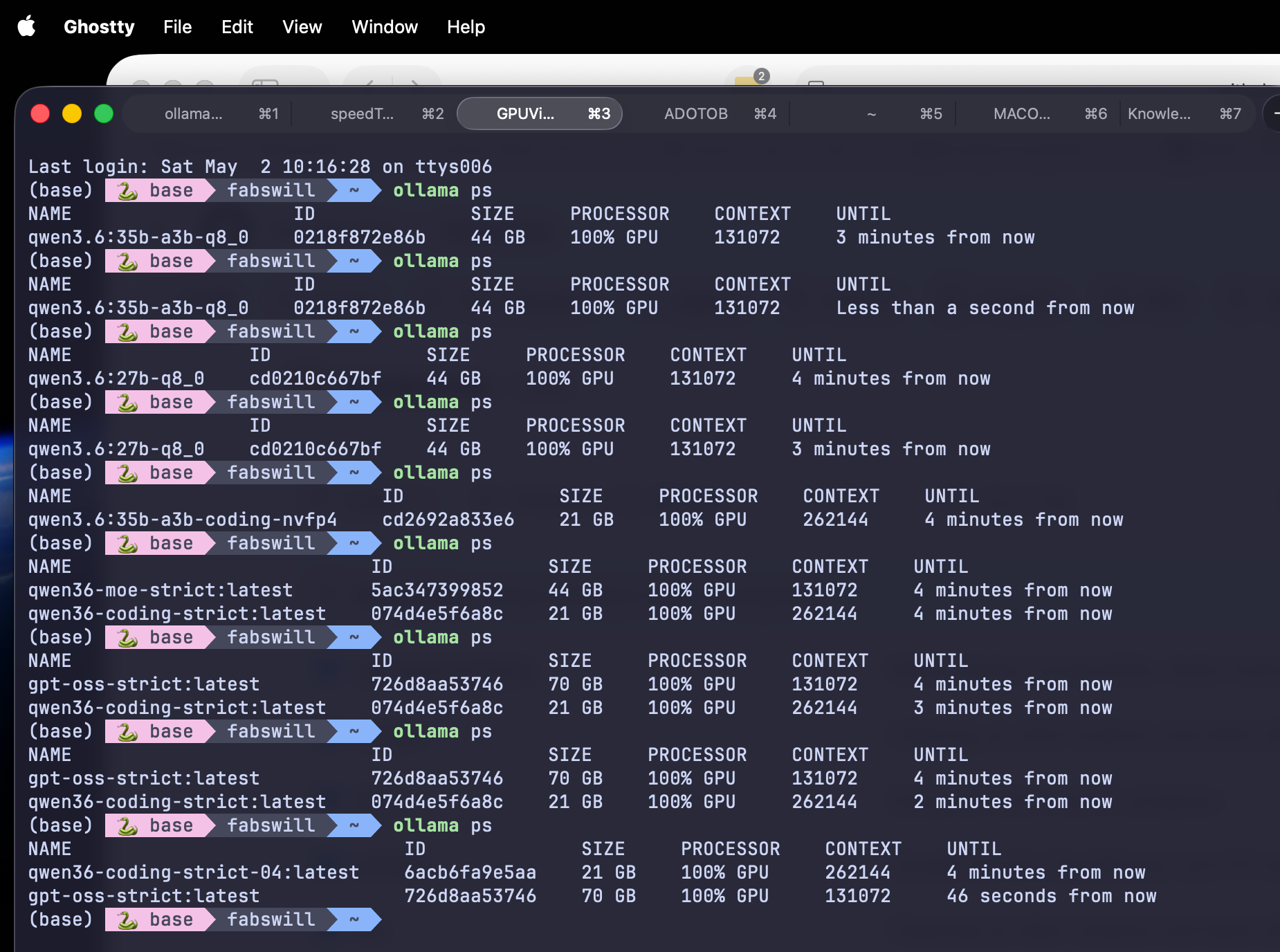
Task: Click ID 5ac347399852
Action: point(437,590)
